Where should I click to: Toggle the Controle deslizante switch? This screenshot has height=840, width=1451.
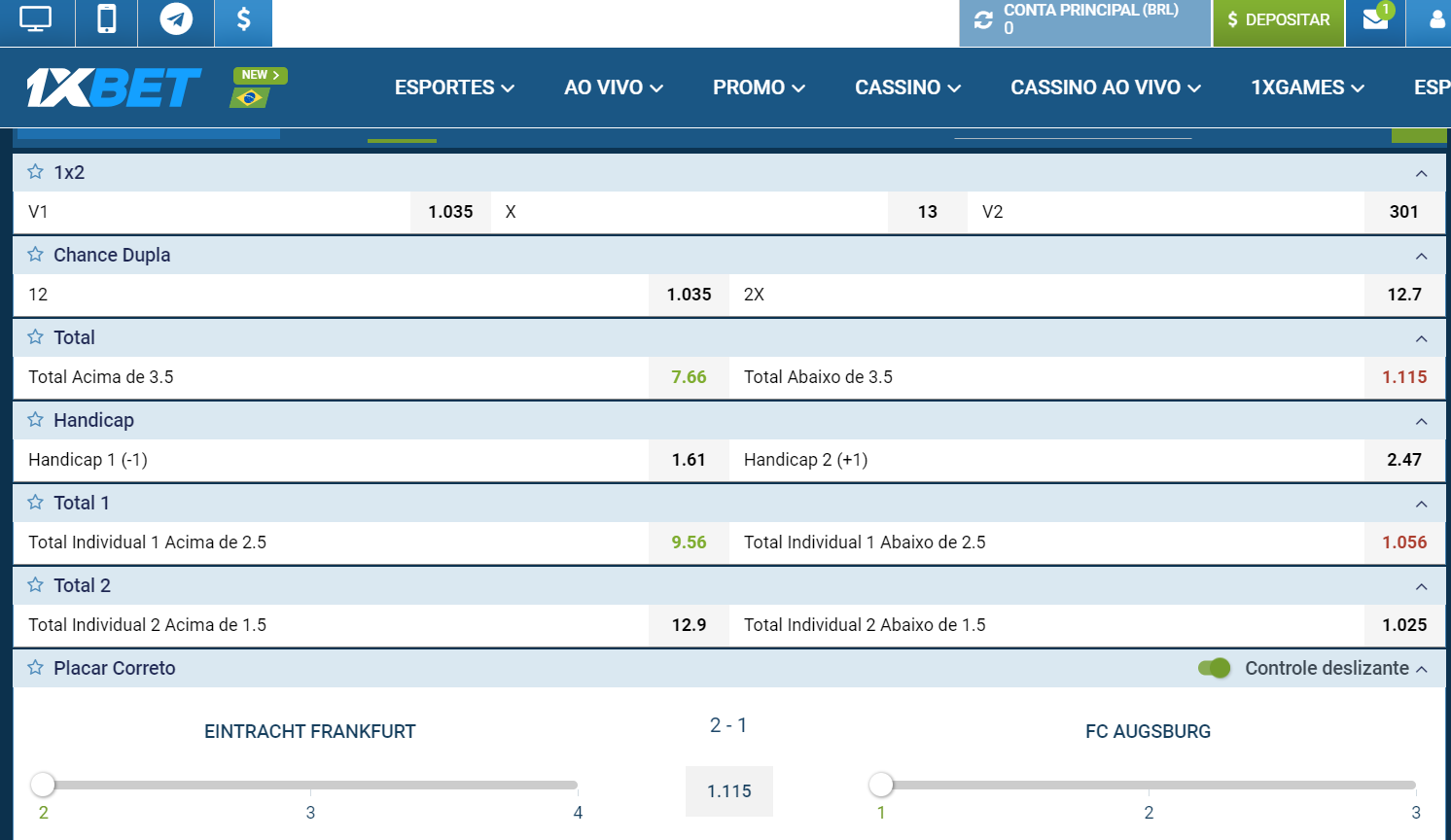point(1214,668)
